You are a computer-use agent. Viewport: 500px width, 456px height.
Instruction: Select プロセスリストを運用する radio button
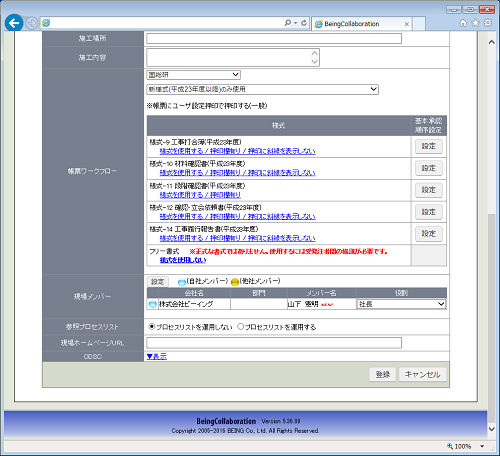coord(240,327)
